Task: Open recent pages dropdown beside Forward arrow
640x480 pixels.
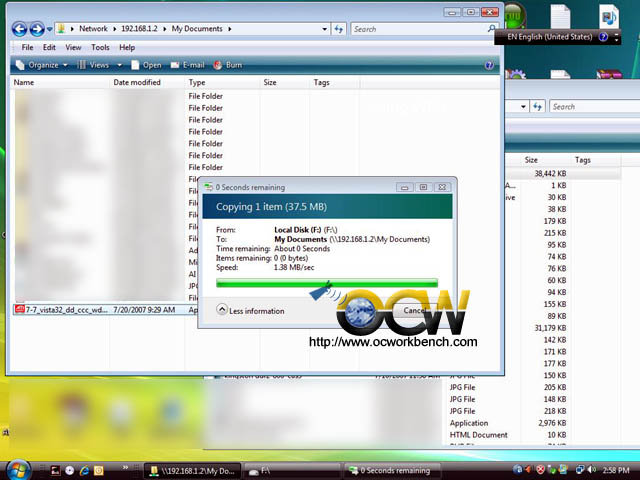Action: [49, 29]
